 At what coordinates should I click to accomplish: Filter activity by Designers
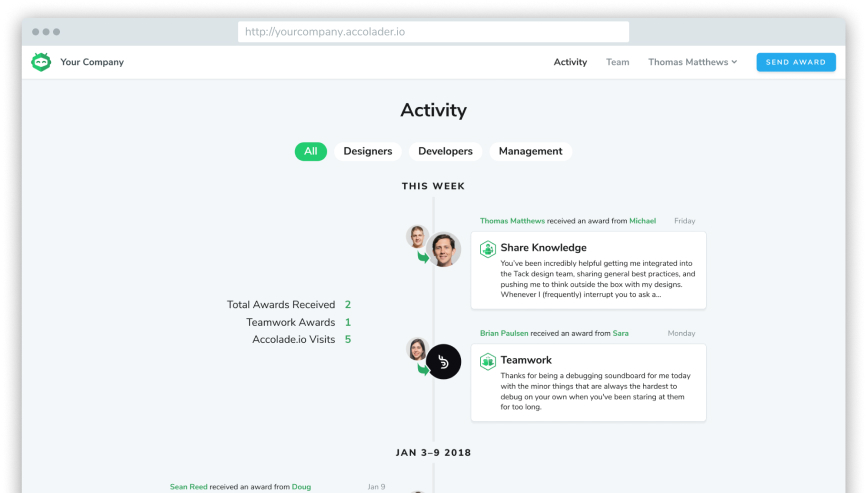368,151
